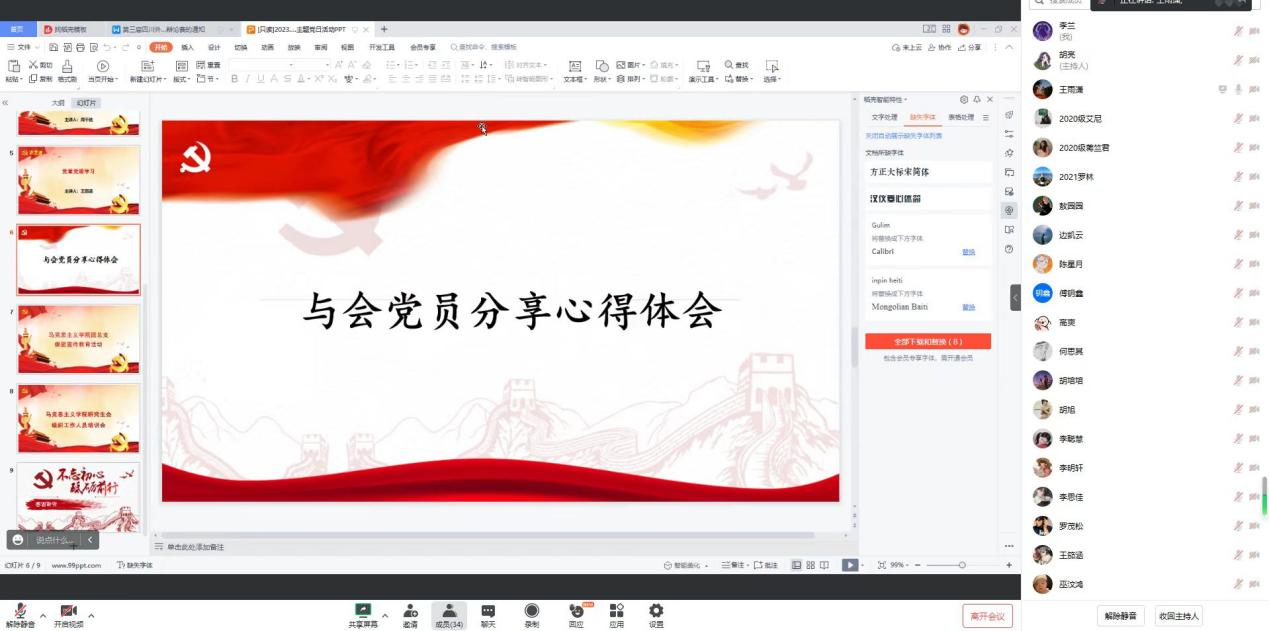Open the font name combo box
Viewport: 1269px width, 631px height.
(x=261, y=65)
